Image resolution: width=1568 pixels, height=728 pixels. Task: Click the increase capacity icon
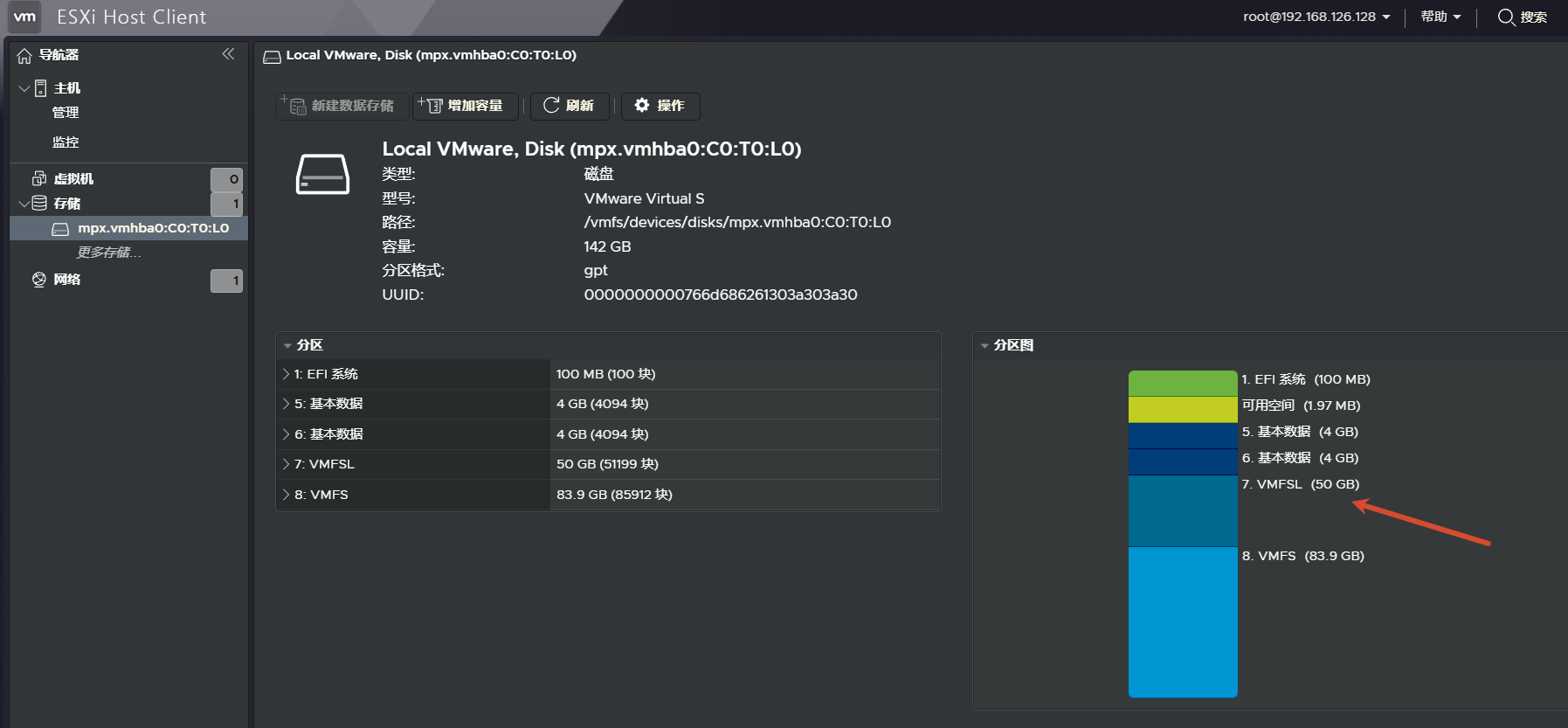click(430, 105)
